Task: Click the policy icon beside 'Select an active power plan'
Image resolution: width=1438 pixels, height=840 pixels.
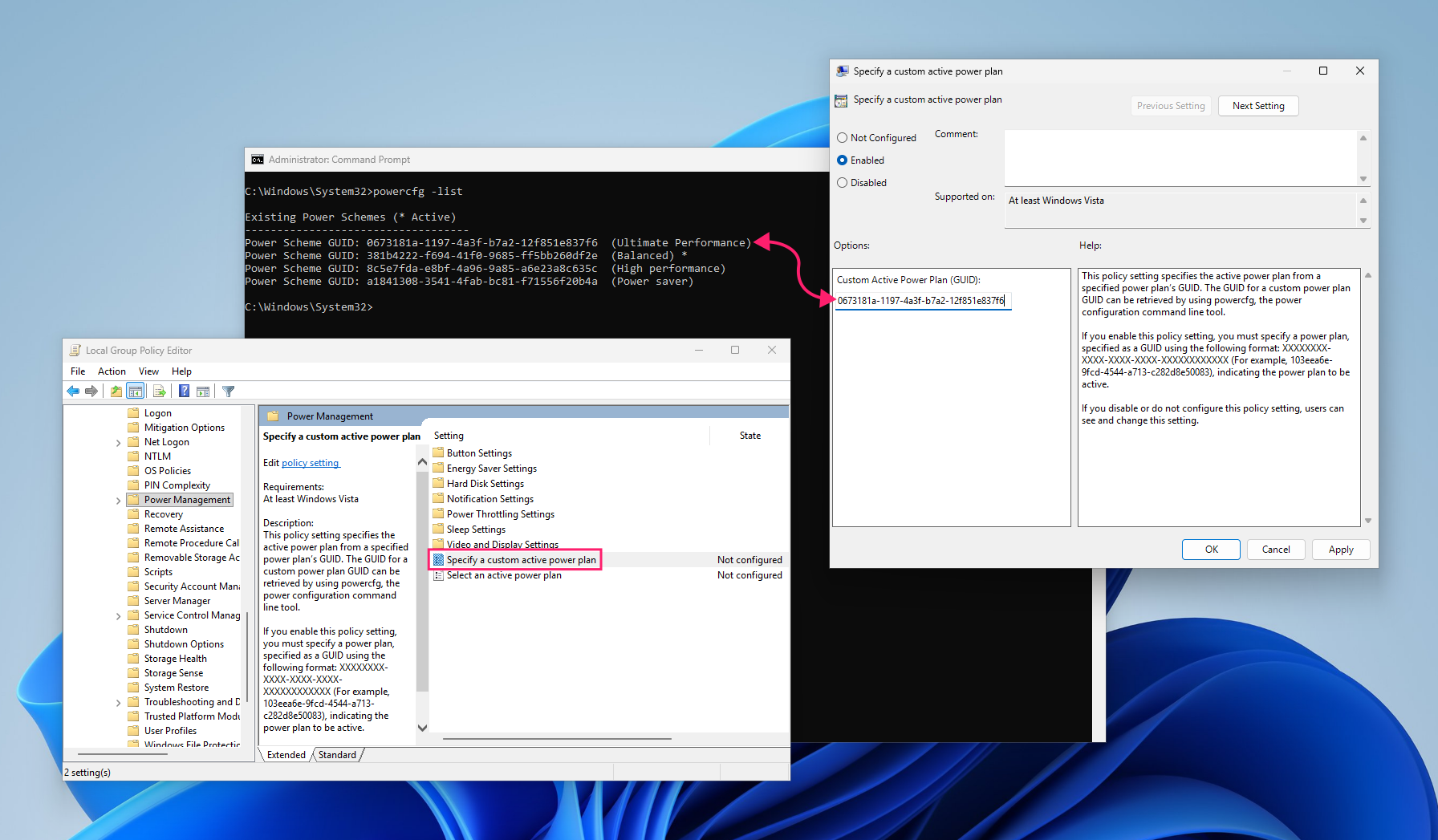Action: pos(439,575)
